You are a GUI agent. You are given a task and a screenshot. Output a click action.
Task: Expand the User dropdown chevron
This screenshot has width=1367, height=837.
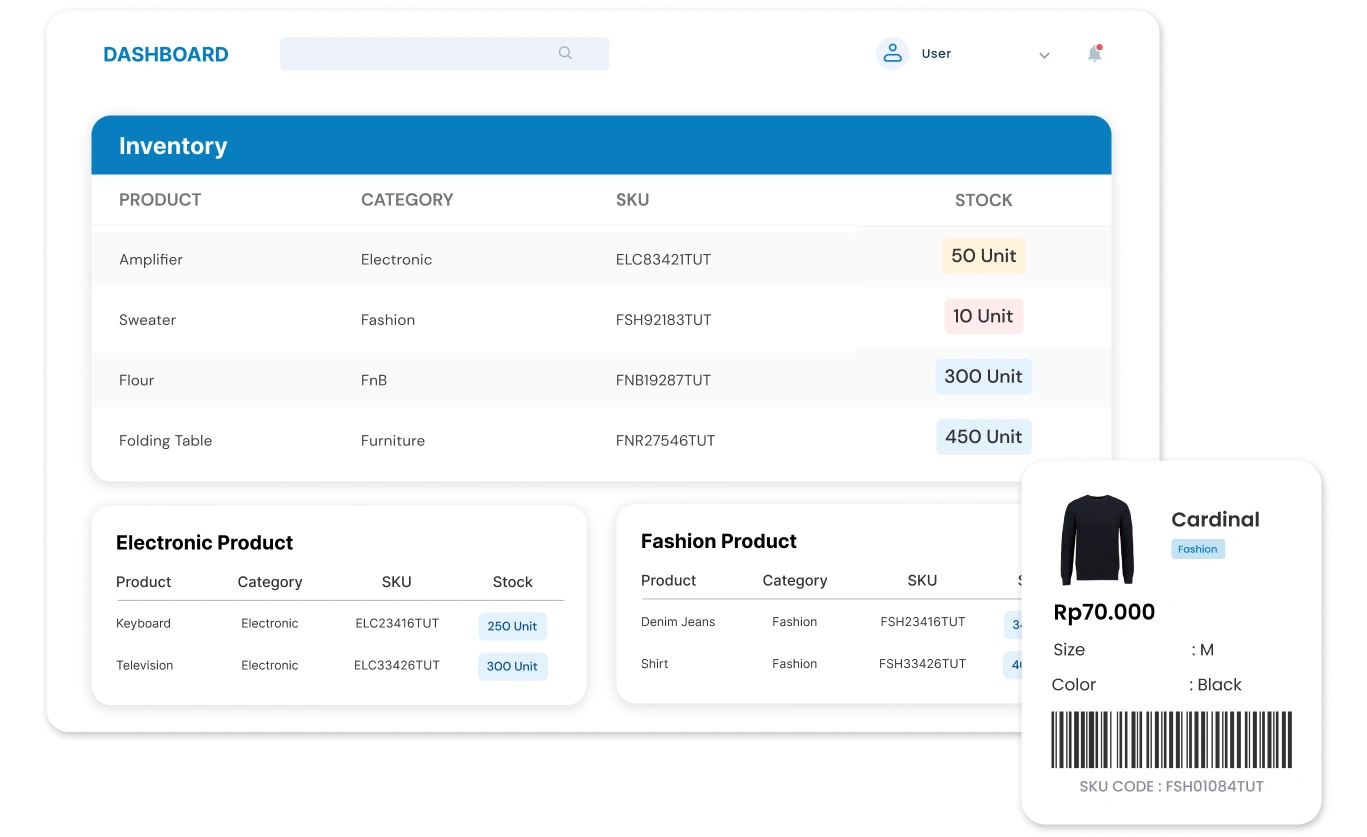point(1044,55)
